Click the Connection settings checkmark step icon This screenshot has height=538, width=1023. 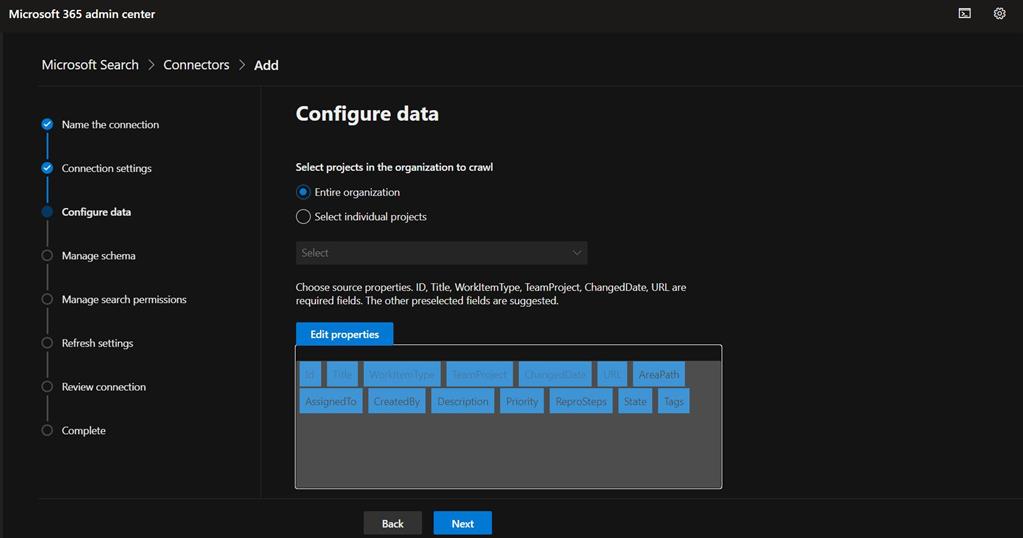tap(47, 168)
